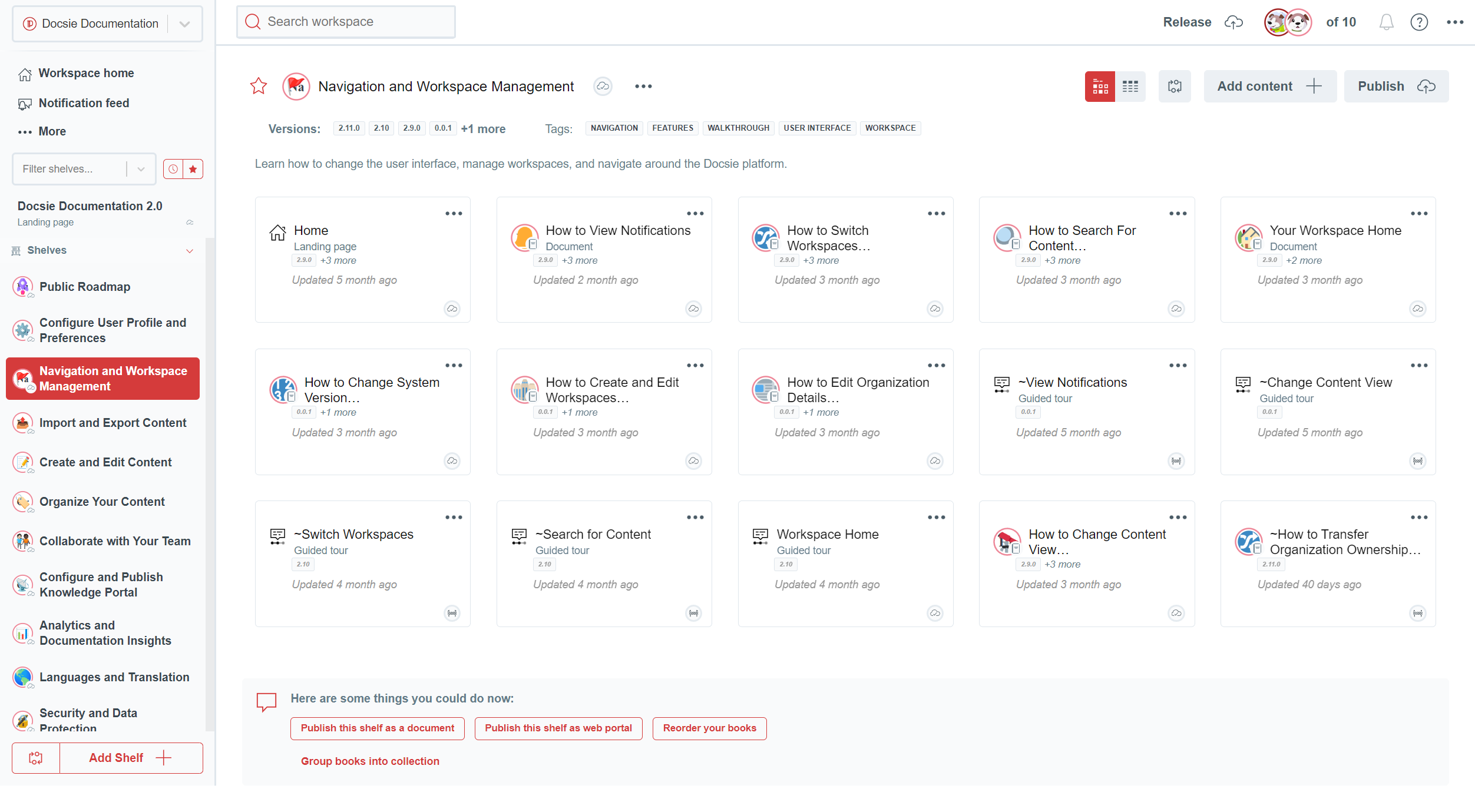Open options on ~Switch Workspaces card

(x=454, y=518)
